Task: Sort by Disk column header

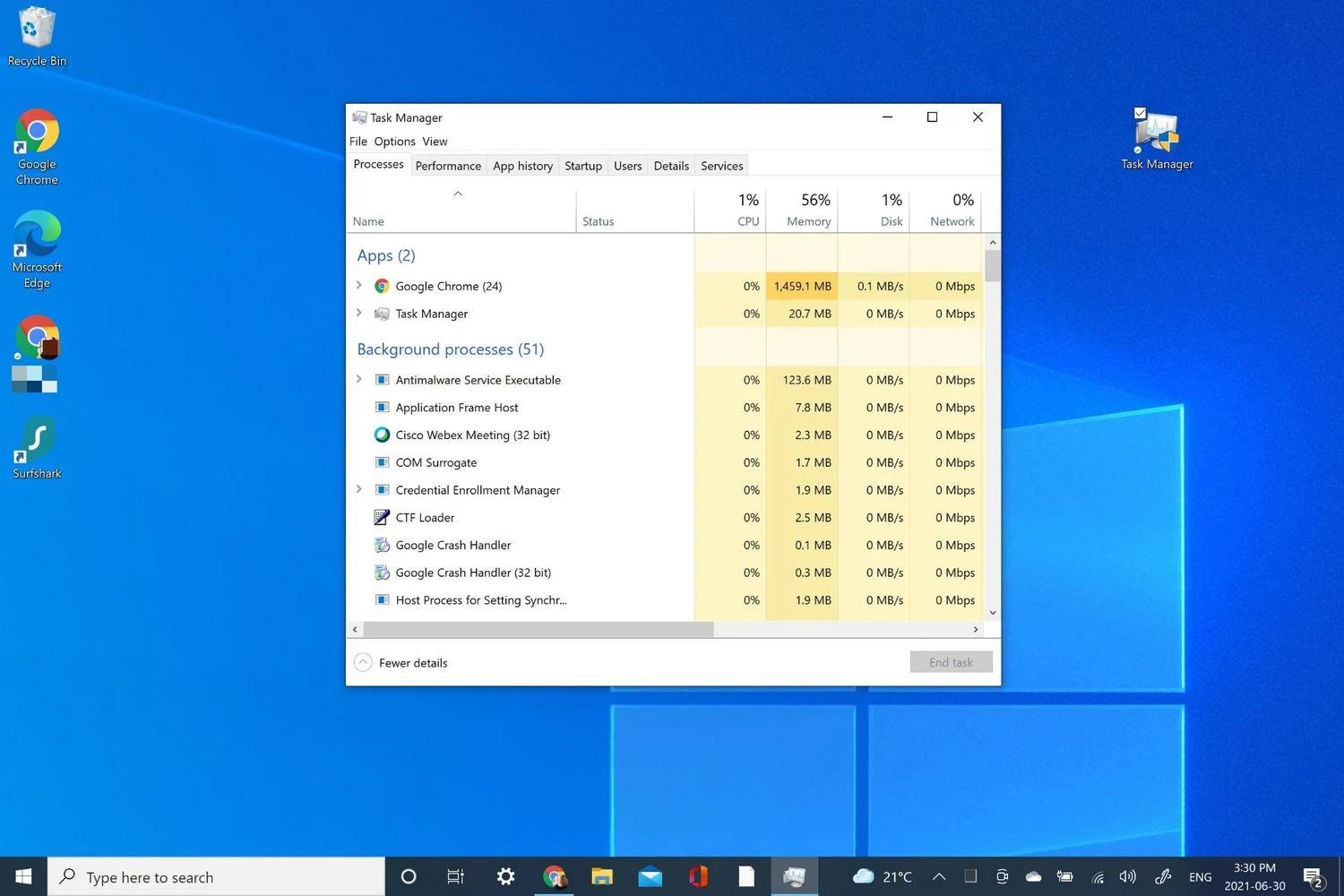Action: coord(874,210)
